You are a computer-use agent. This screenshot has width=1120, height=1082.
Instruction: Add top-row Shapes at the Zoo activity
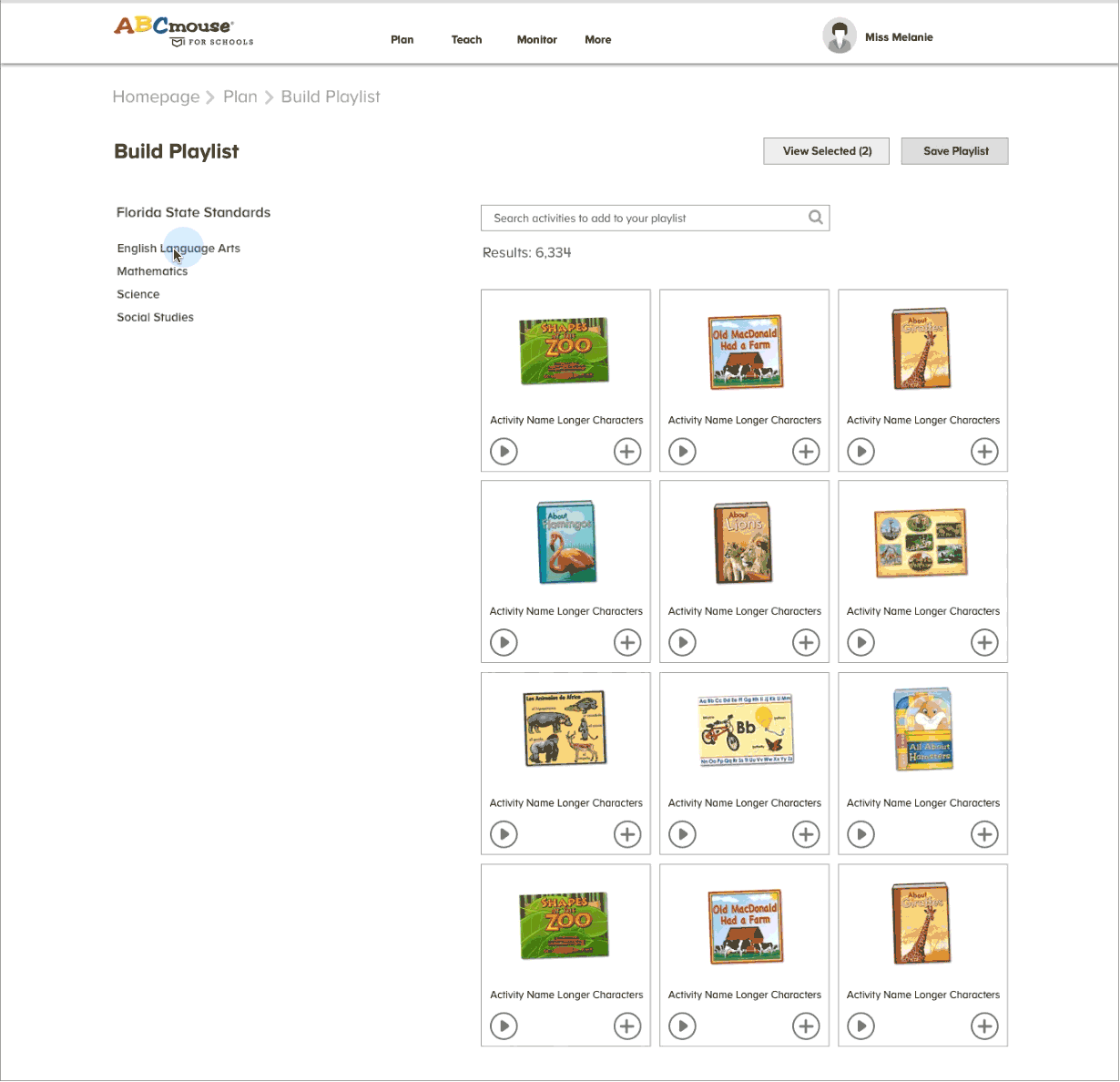coord(627,452)
